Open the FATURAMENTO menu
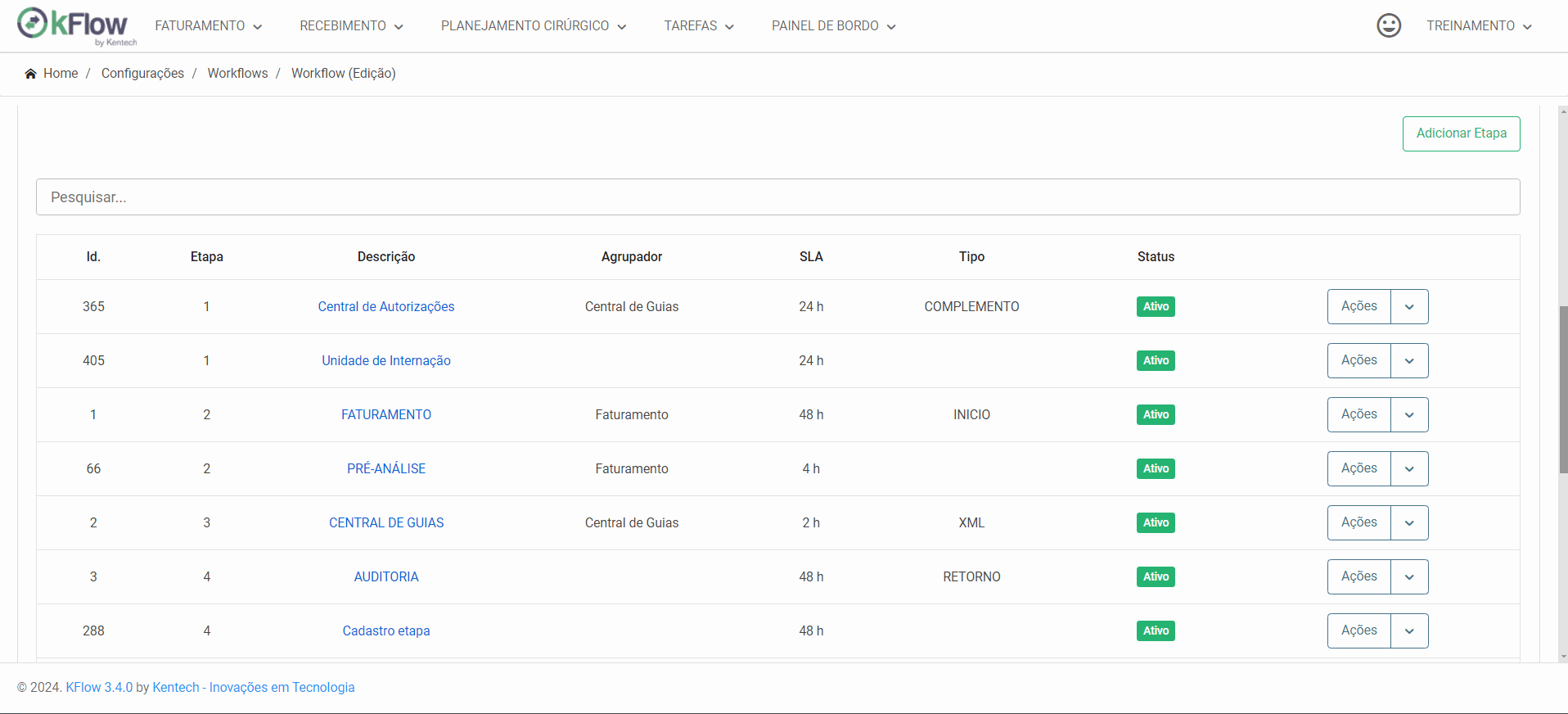This screenshot has height=714, width=1568. pos(209,26)
